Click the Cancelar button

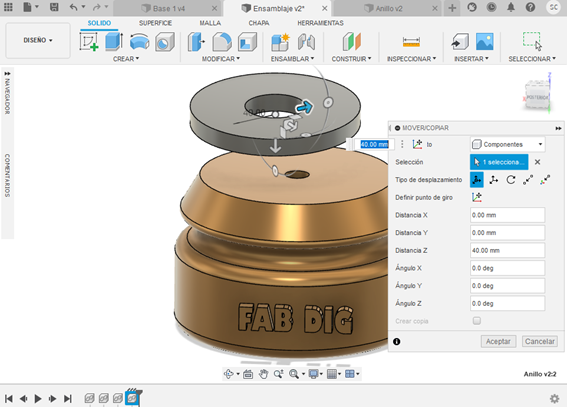540,341
